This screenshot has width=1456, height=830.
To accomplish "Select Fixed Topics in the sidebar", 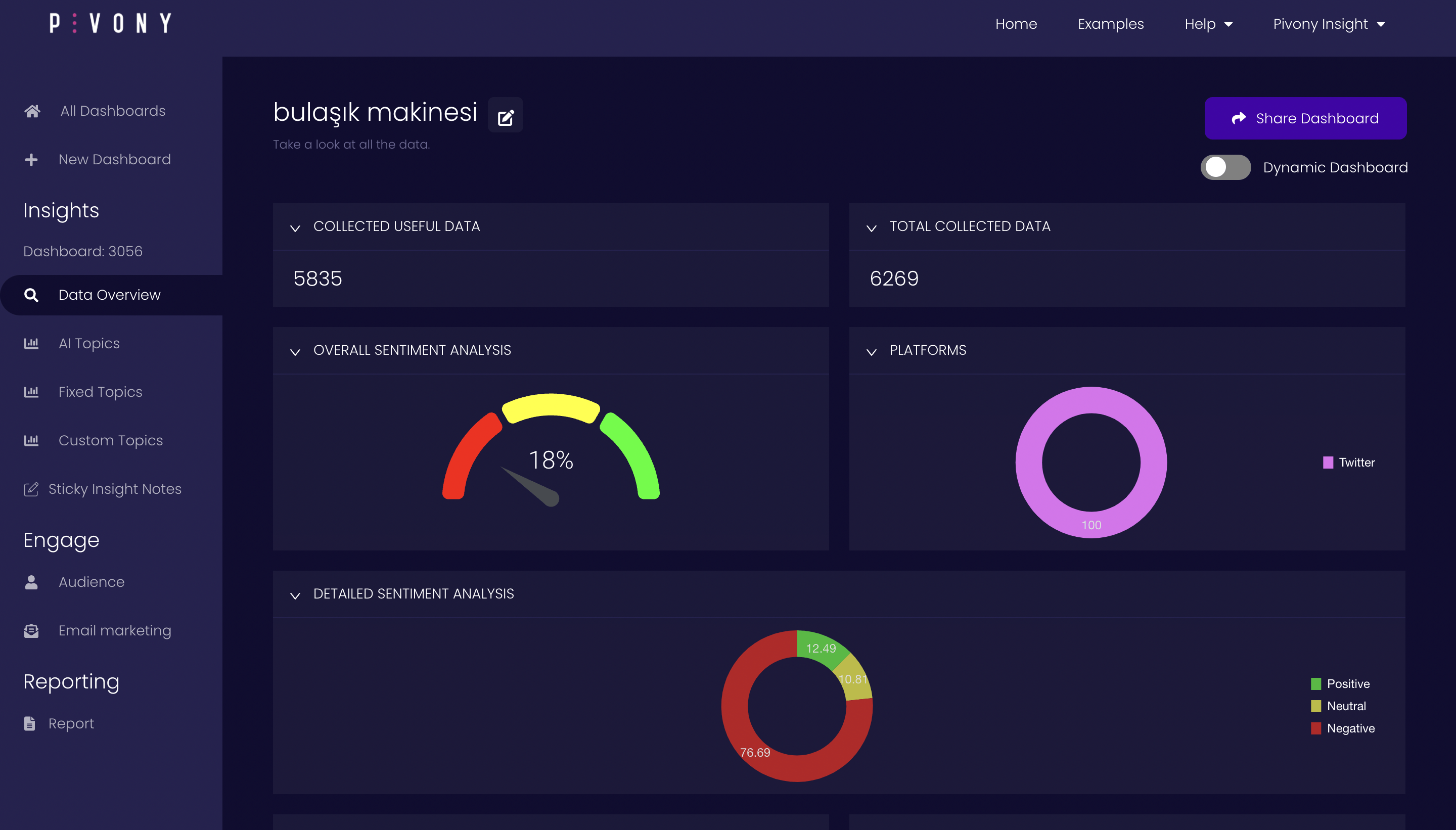I will coord(100,392).
